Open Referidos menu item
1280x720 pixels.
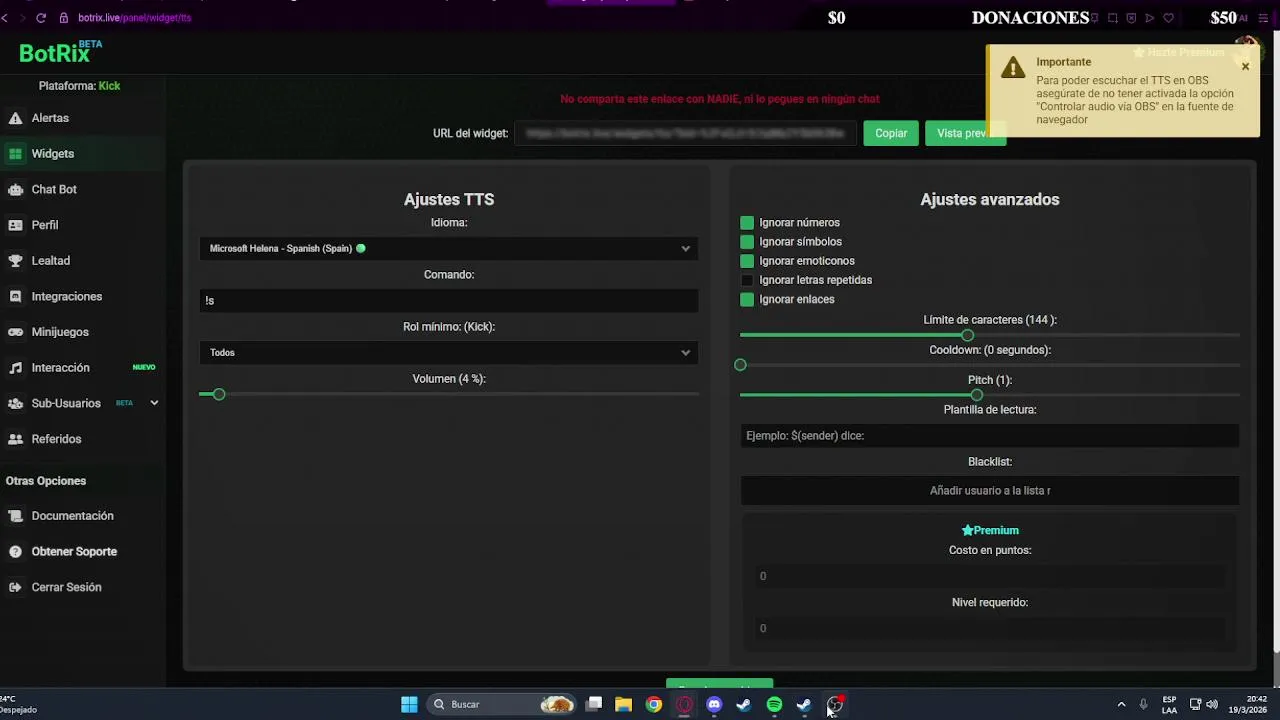tap(56, 439)
